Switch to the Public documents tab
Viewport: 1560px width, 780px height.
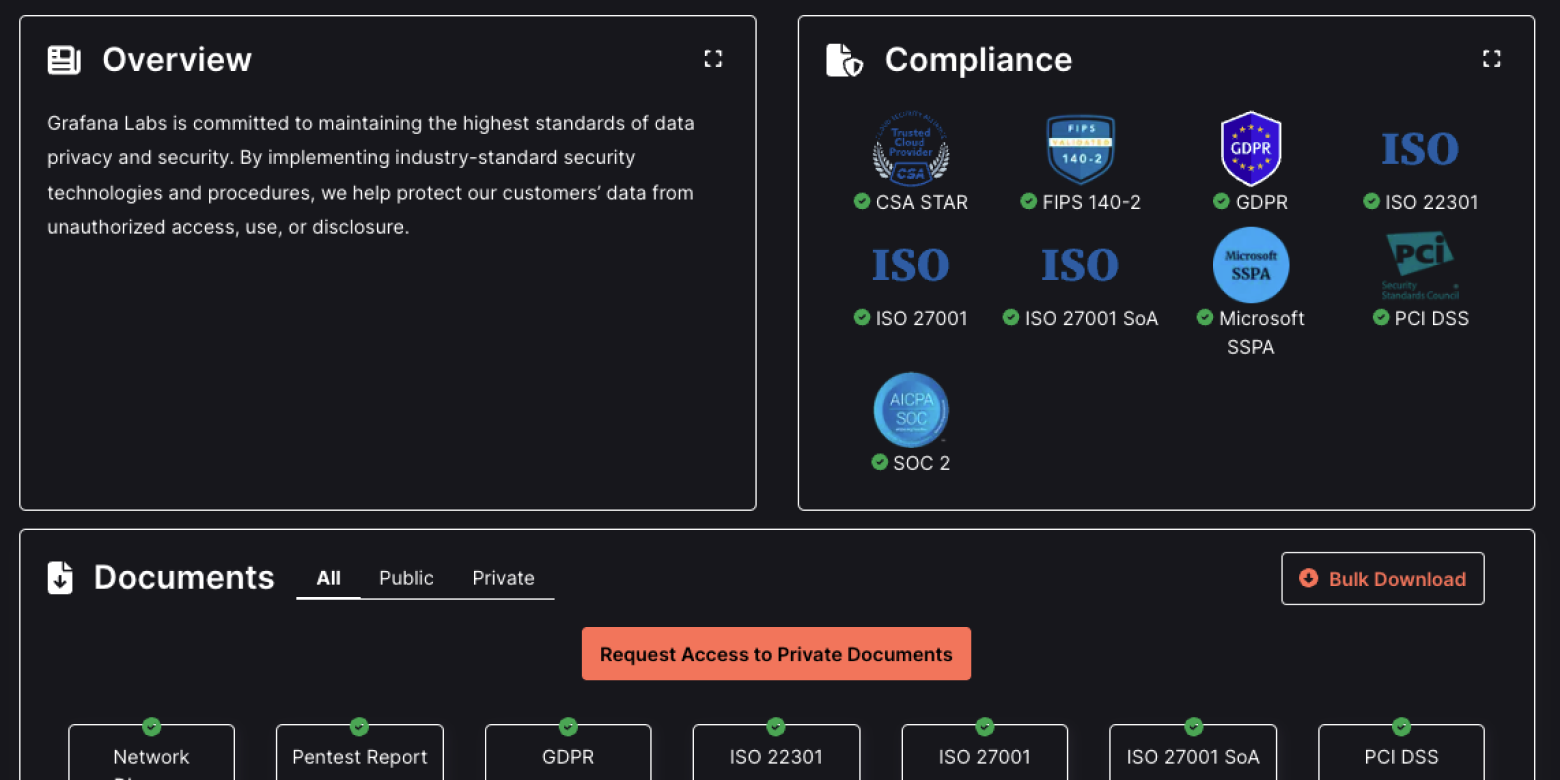click(406, 578)
